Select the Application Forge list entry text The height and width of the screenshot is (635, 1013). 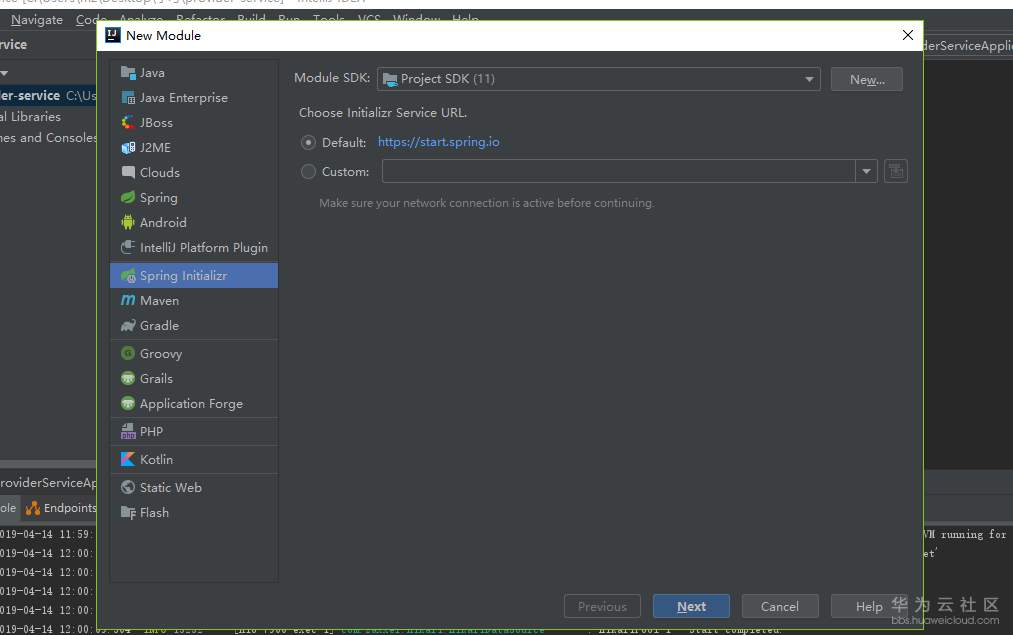(192, 404)
